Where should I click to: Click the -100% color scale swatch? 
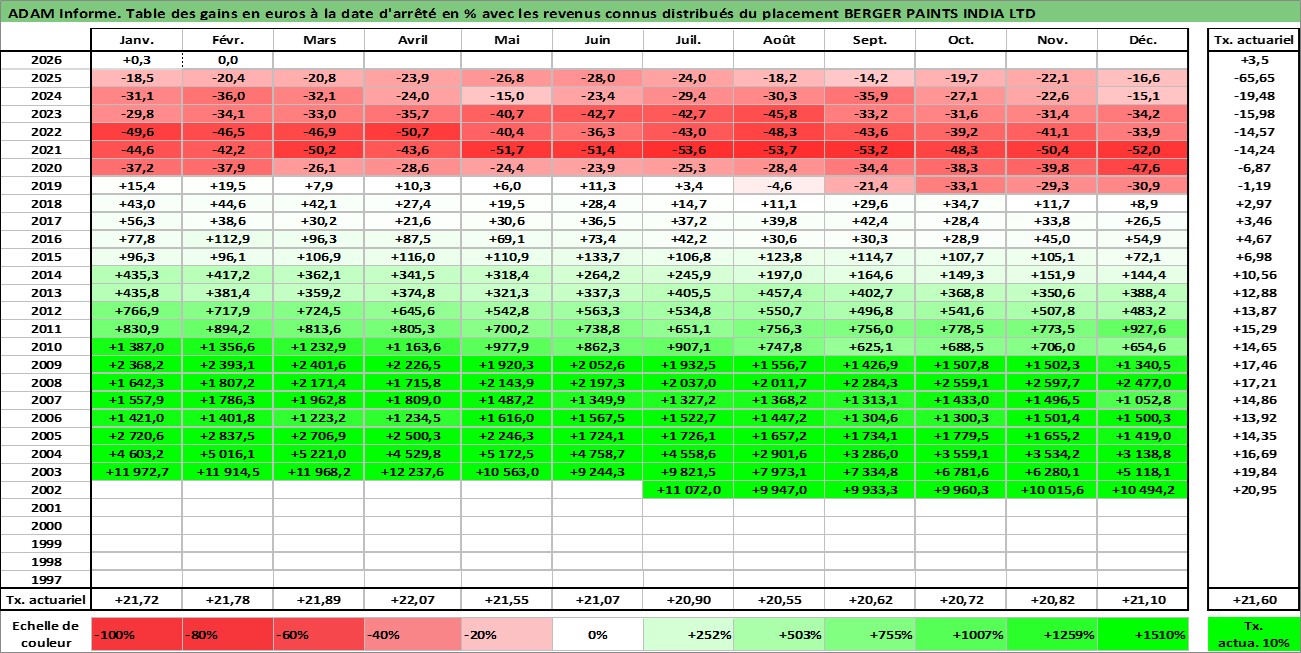point(136,634)
